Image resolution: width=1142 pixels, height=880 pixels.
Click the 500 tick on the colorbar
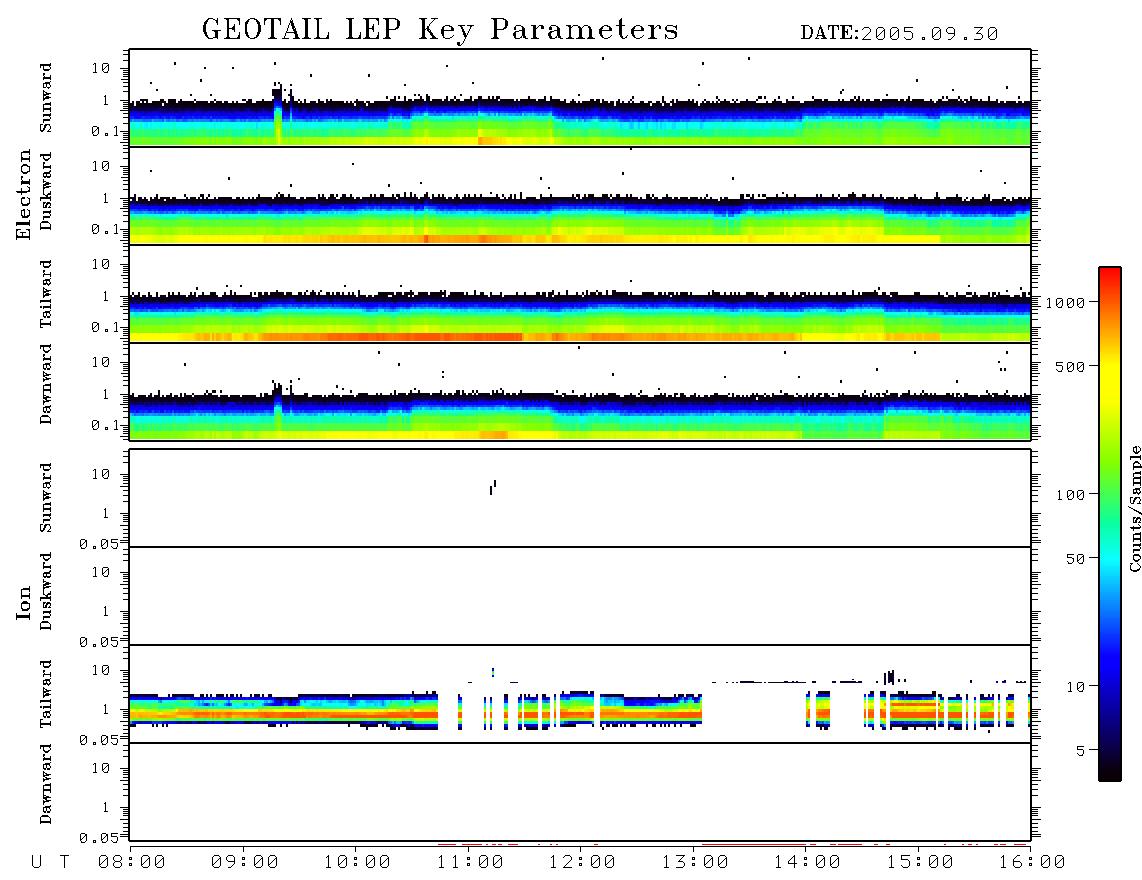[x=1070, y=366]
